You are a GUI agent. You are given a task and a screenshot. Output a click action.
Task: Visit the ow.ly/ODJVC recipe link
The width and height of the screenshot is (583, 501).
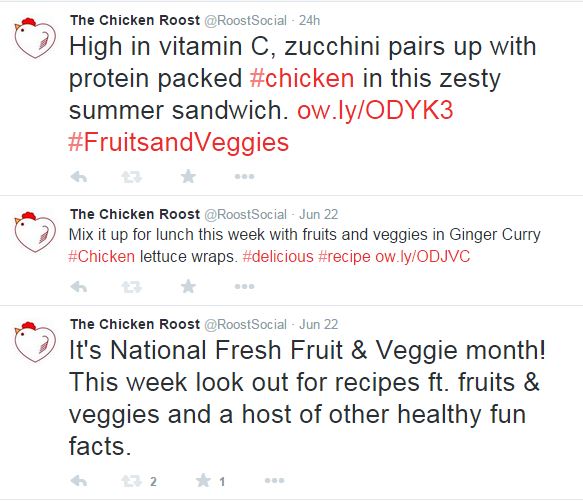(423, 257)
